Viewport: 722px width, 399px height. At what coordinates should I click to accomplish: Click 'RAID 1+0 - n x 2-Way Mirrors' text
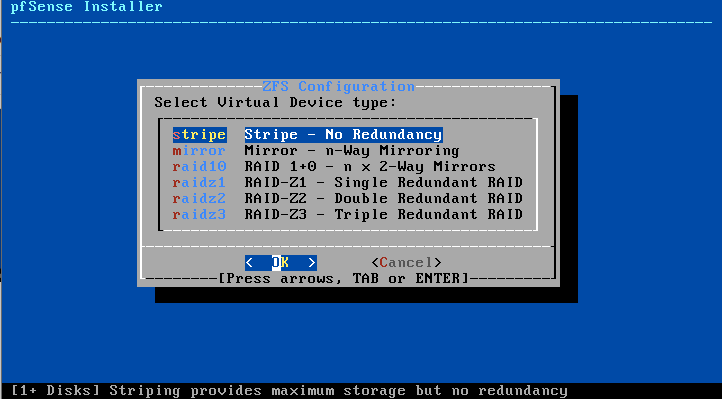point(370,167)
